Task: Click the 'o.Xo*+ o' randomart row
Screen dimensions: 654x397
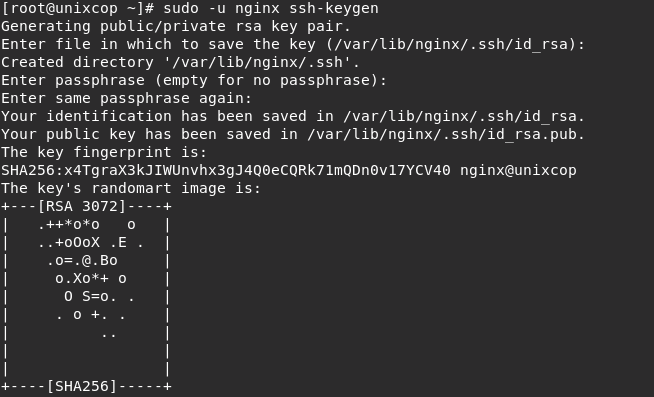Action: [91, 278]
